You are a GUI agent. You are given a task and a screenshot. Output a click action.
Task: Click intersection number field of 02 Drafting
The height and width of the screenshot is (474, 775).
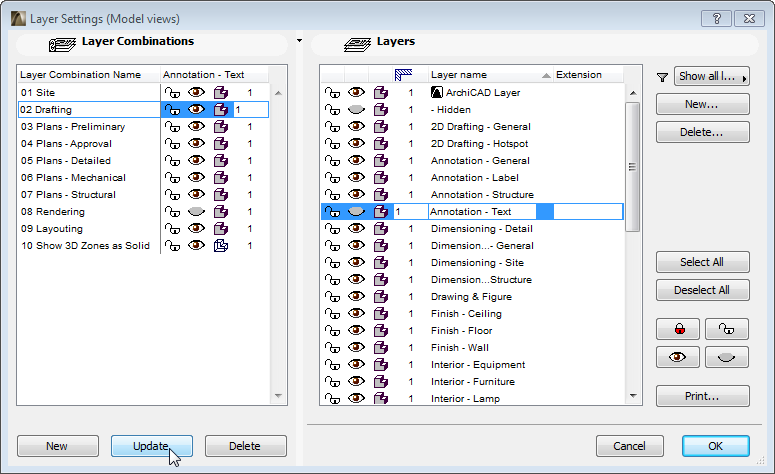[x=251, y=110]
